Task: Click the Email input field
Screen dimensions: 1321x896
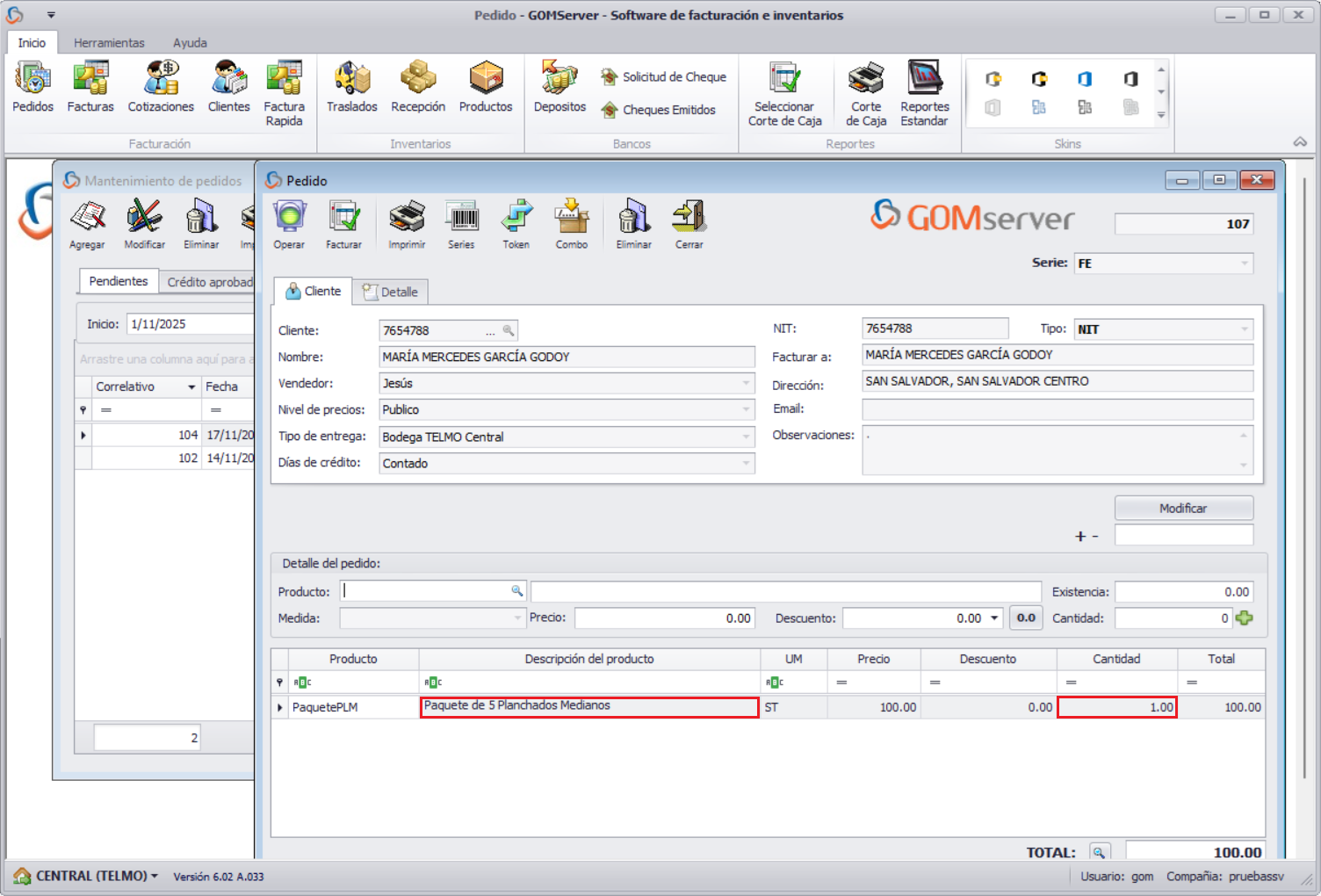Action: click(x=1057, y=409)
